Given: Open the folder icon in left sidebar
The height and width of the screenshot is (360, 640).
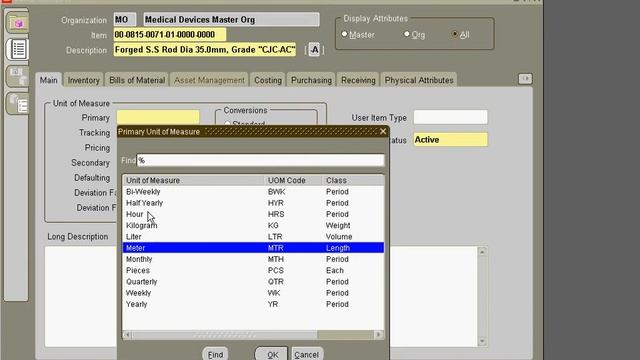Looking at the screenshot, I should [x=18, y=23].
